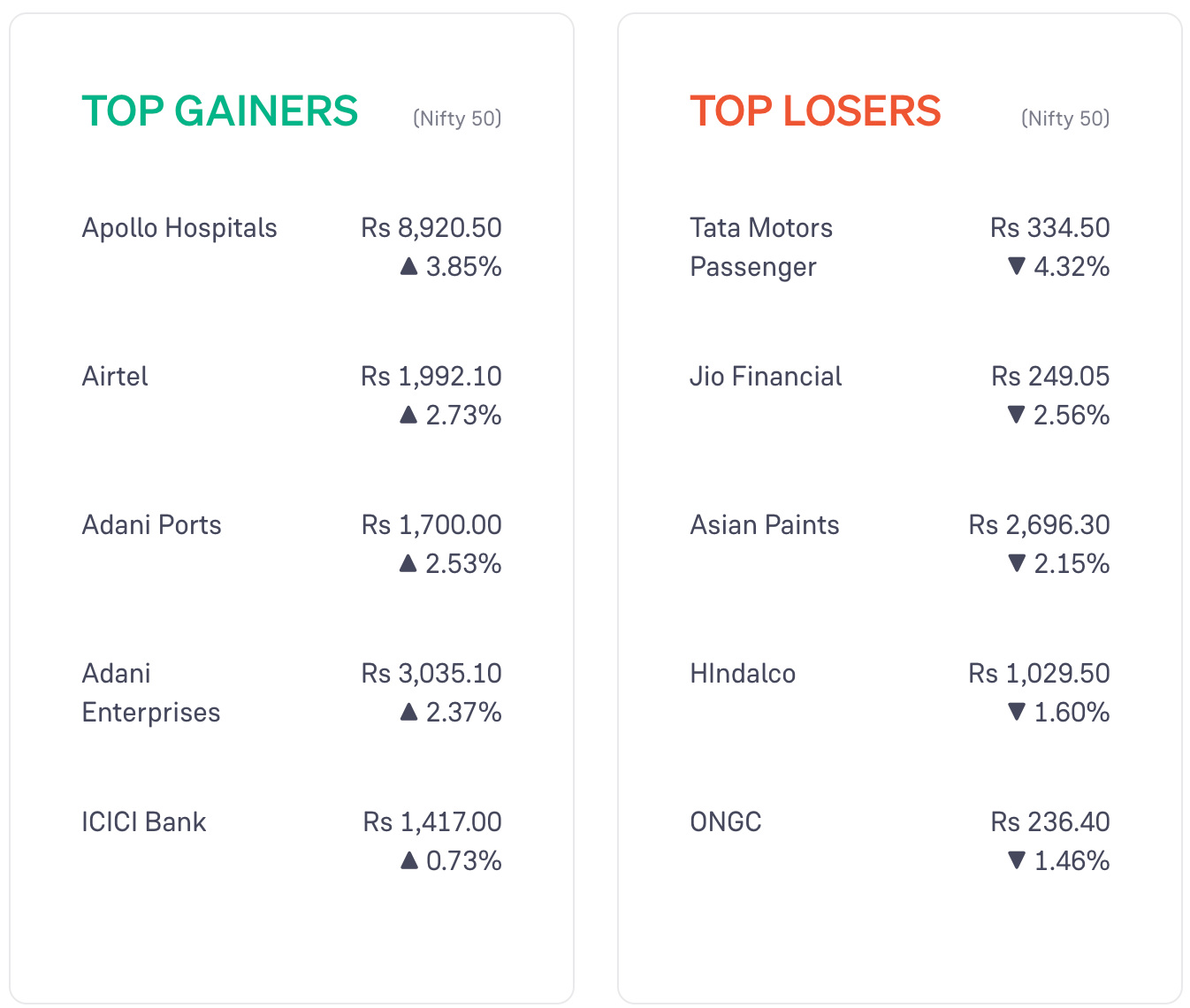Click the Nifty 50 label under Top Losers
This screenshot has width=1190, height=1008.
1065,118
